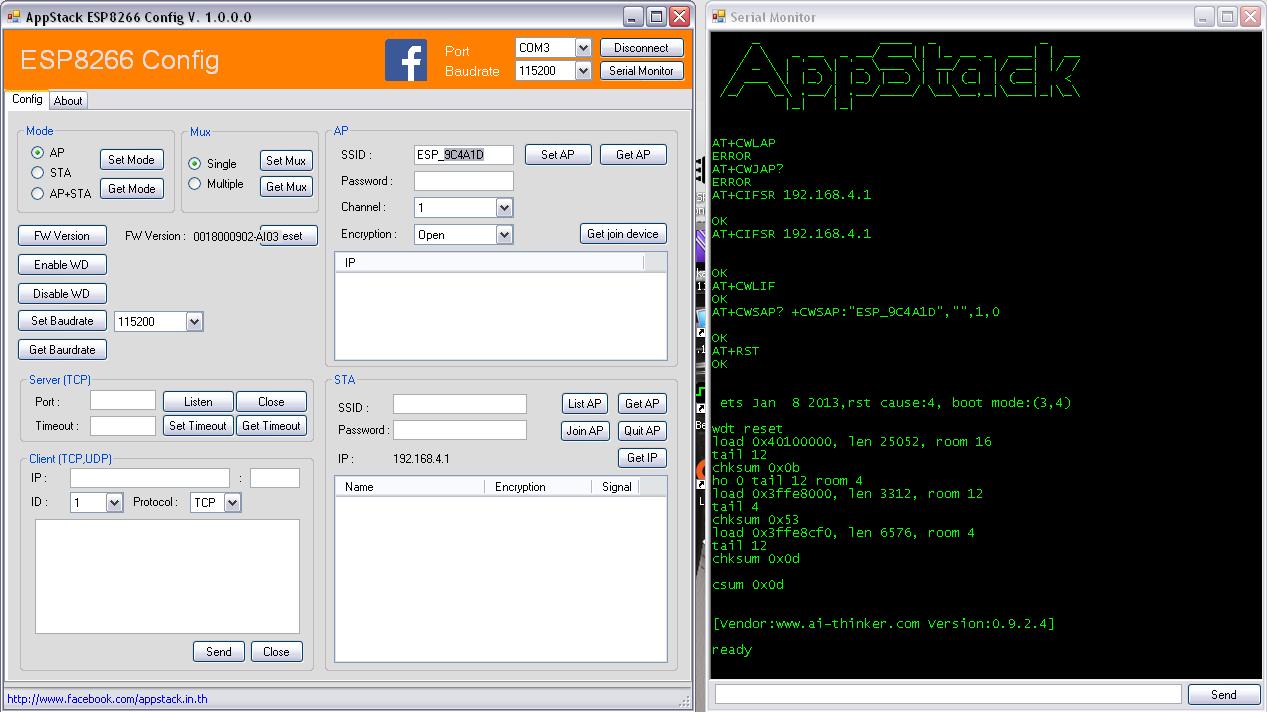Choose the Multiple mux radio button

coord(195,184)
